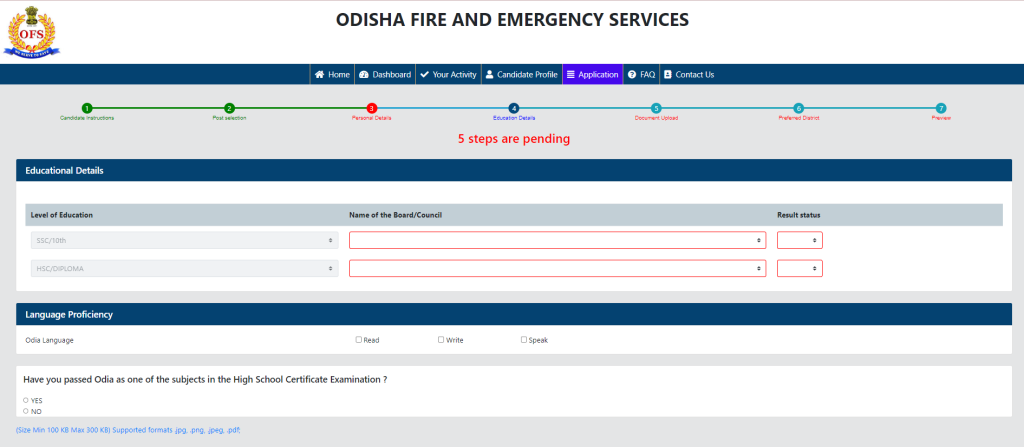Click the Language Proficiency section header
The height and width of the screenshot is (447, 1024).
coord(514,314)
